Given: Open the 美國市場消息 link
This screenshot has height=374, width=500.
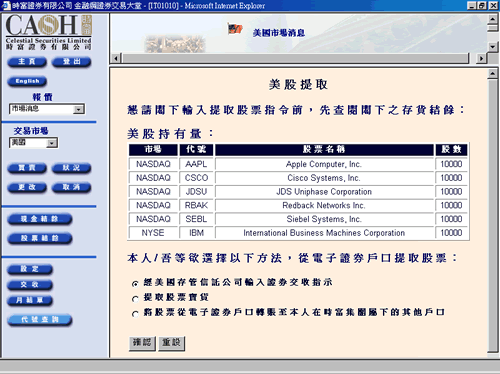Looking at the screenshot, I should tap(279, 33).
